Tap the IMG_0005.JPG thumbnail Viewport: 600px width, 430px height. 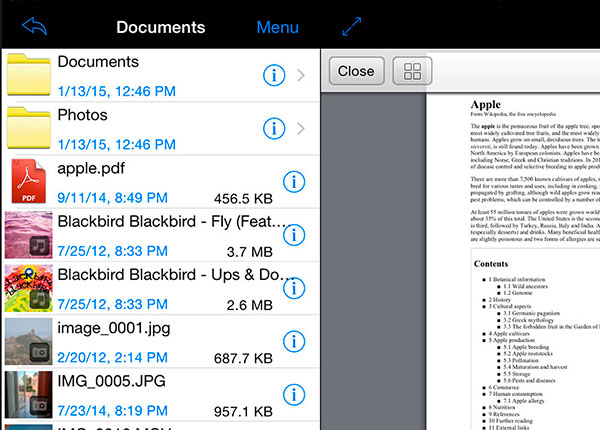(28, 395)
